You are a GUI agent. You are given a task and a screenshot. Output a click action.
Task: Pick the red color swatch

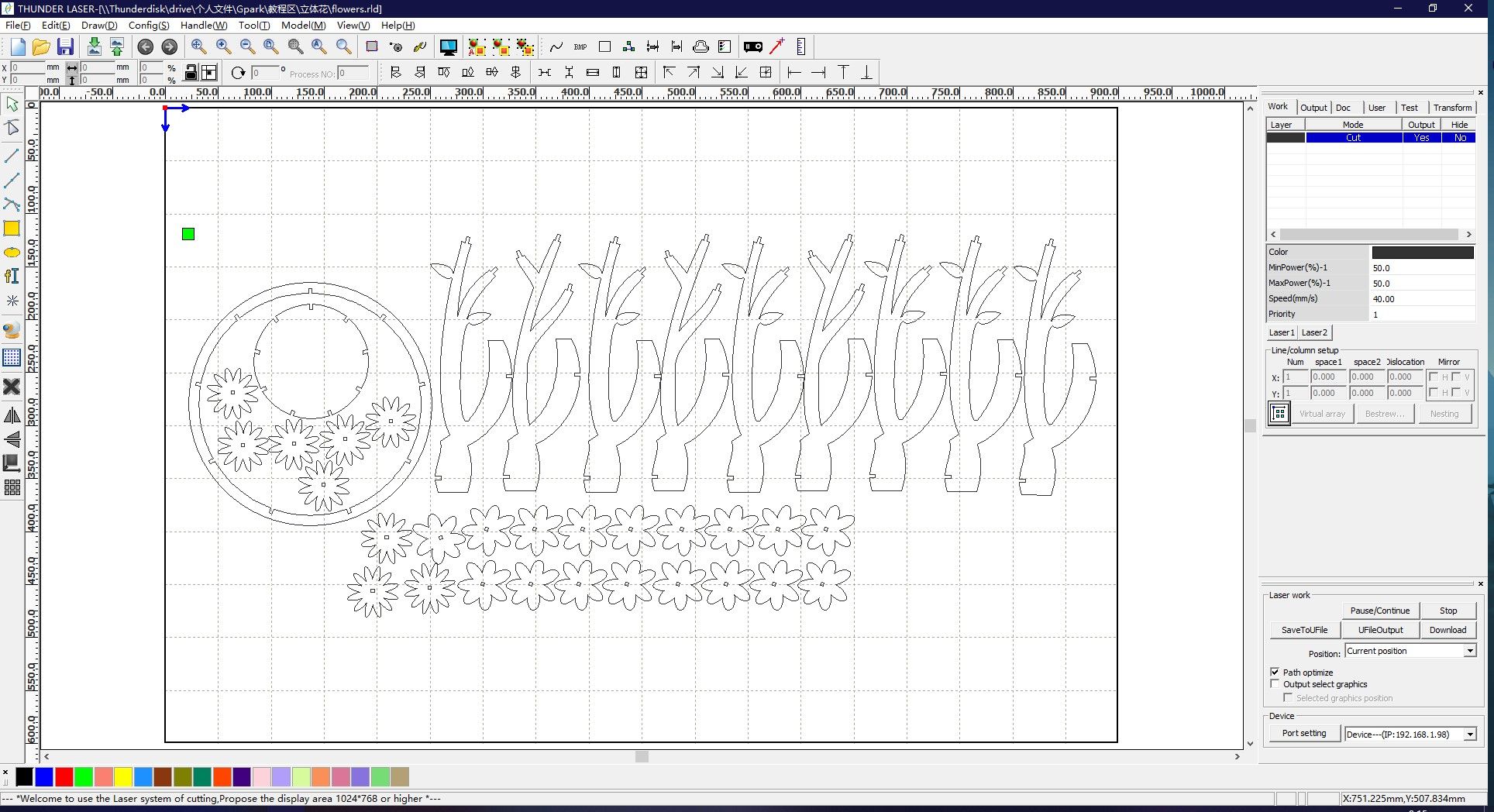click(64, 776)
